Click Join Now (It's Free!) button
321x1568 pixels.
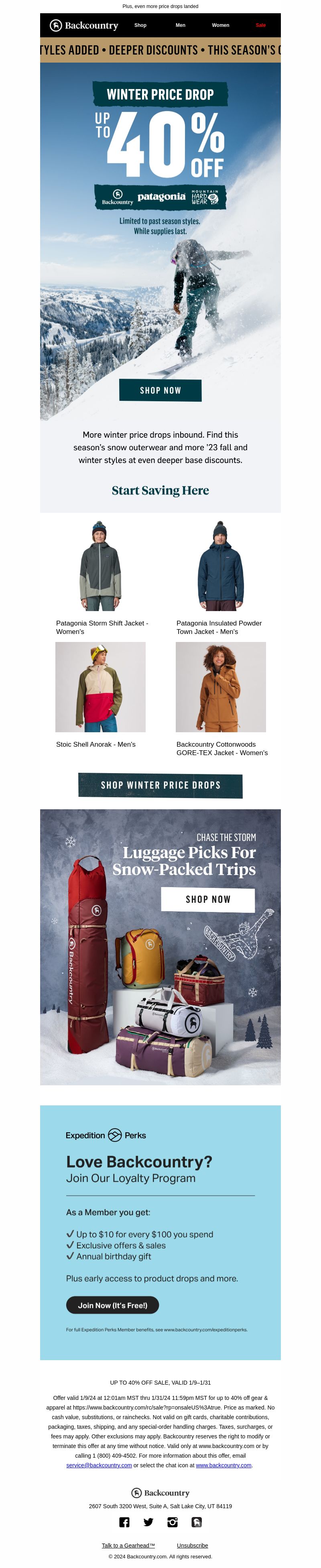point(113,1305)
